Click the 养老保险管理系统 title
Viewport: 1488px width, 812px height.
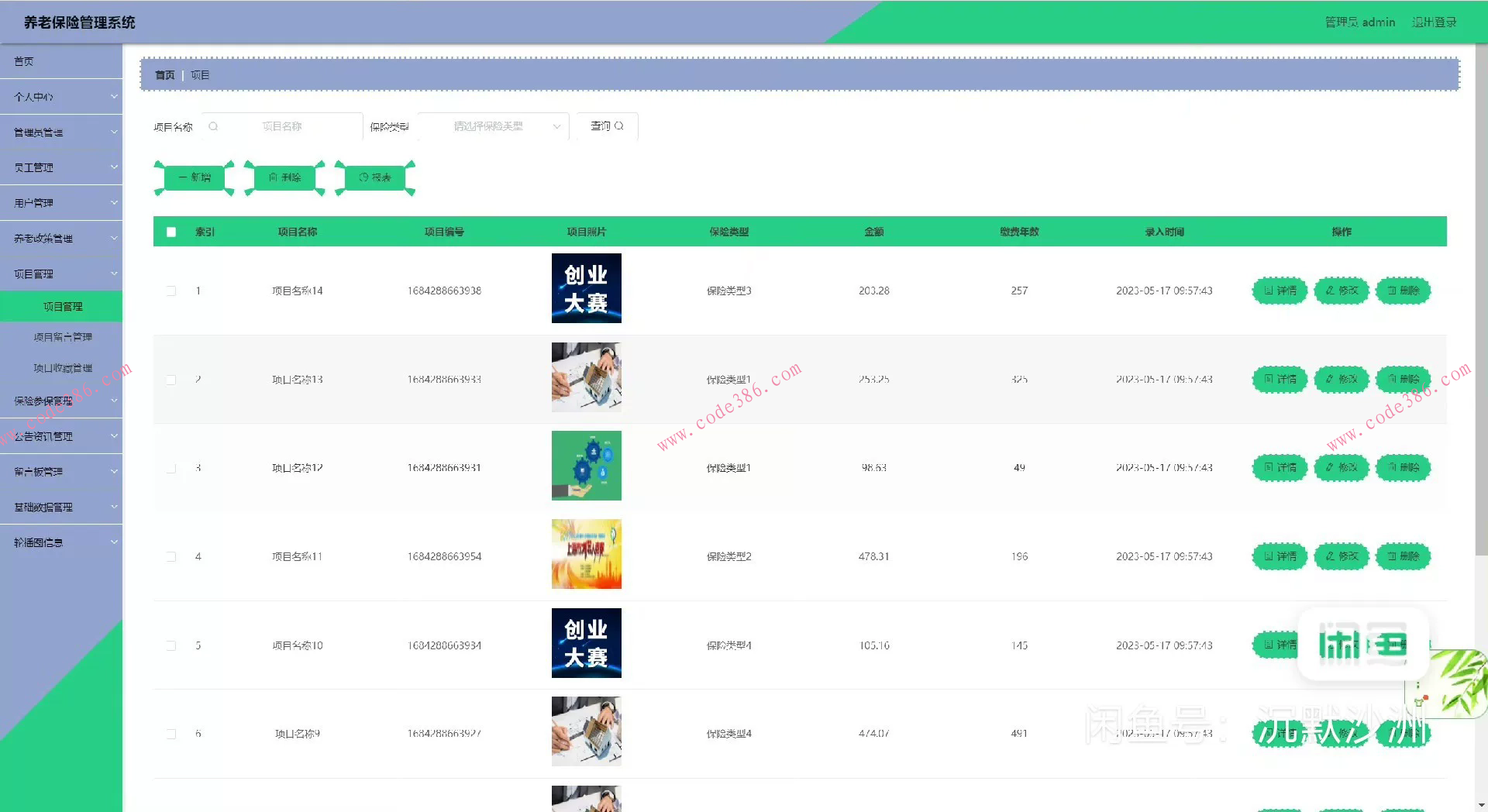click(79, 22)
